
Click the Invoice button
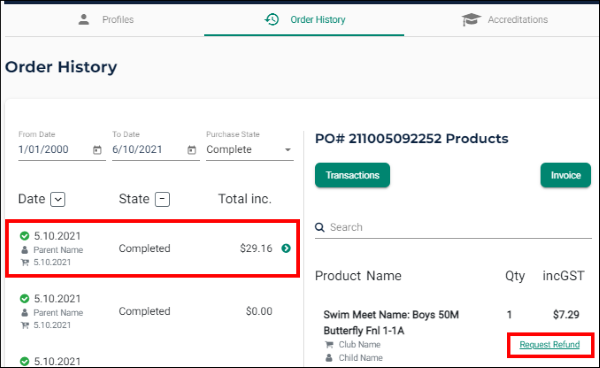coord(566,175)
